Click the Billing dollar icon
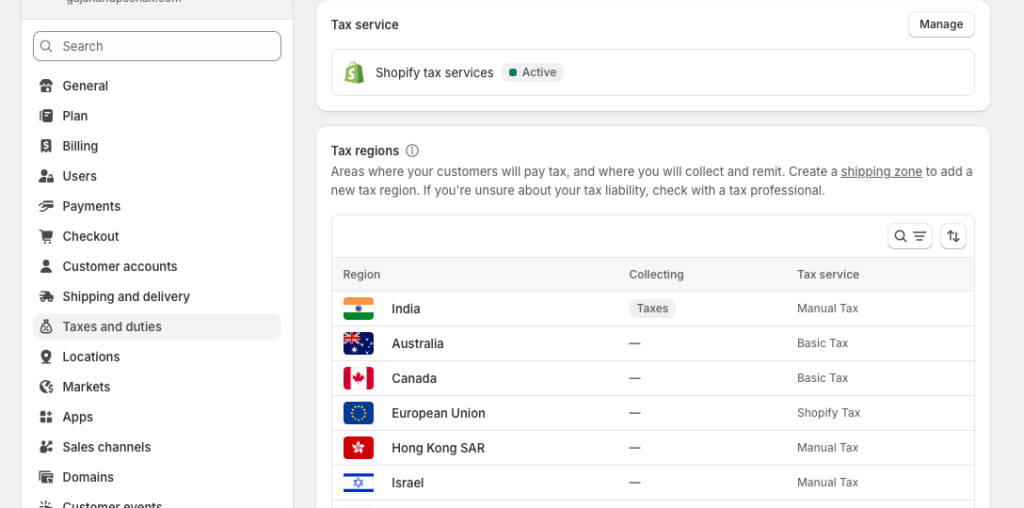The image size is (1024, 508). coord(46,146)
